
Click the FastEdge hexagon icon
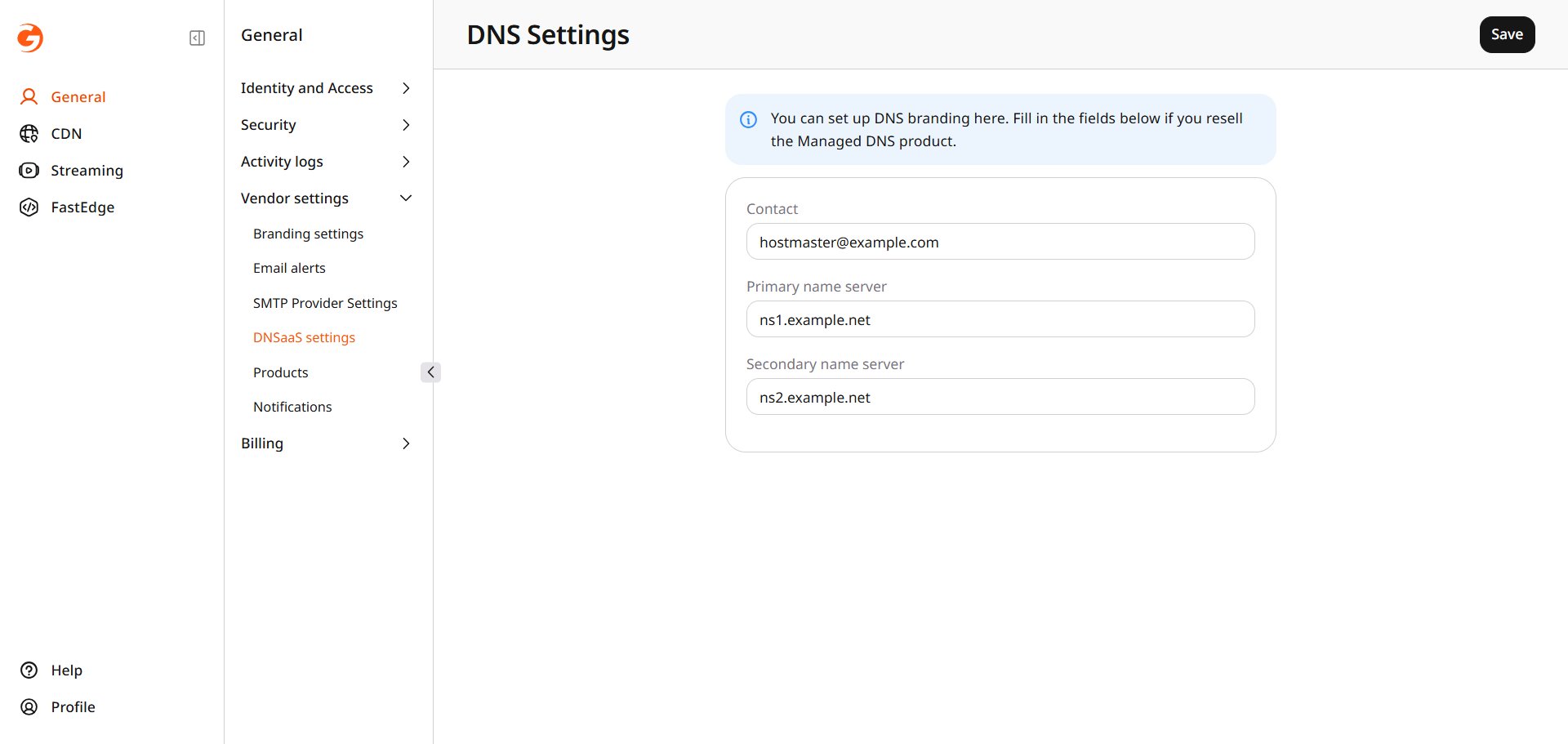pyautogui.click(x=29, y=207)
